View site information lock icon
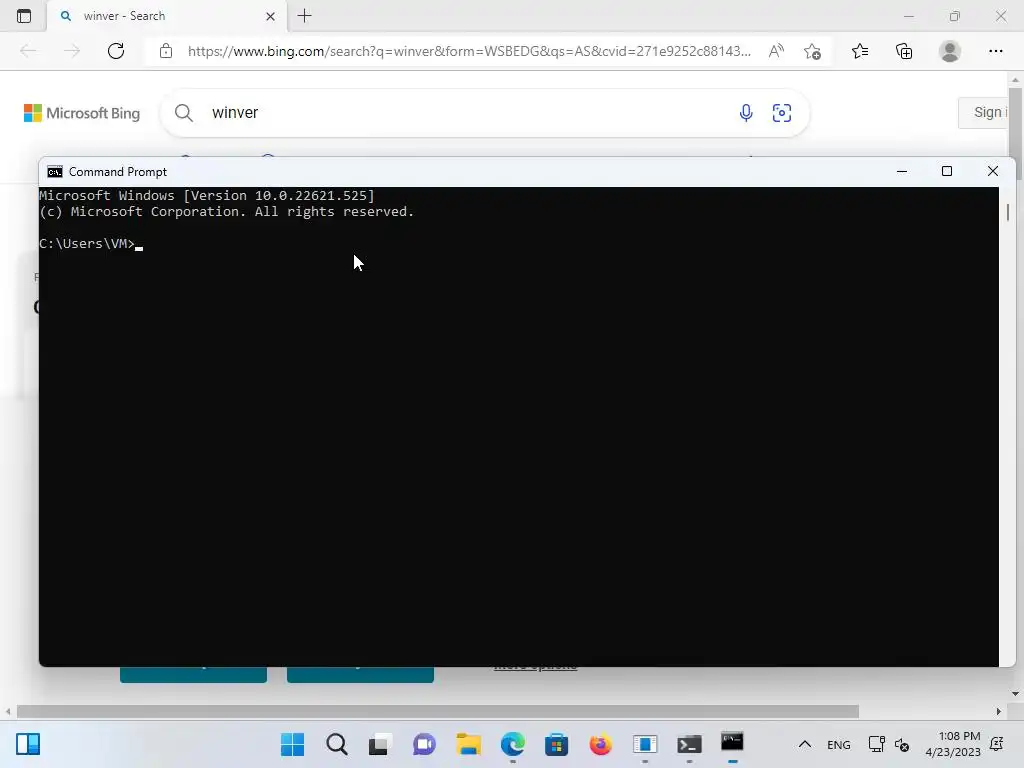This screenshot has width=1024, height=768. (x=166, y=51)
